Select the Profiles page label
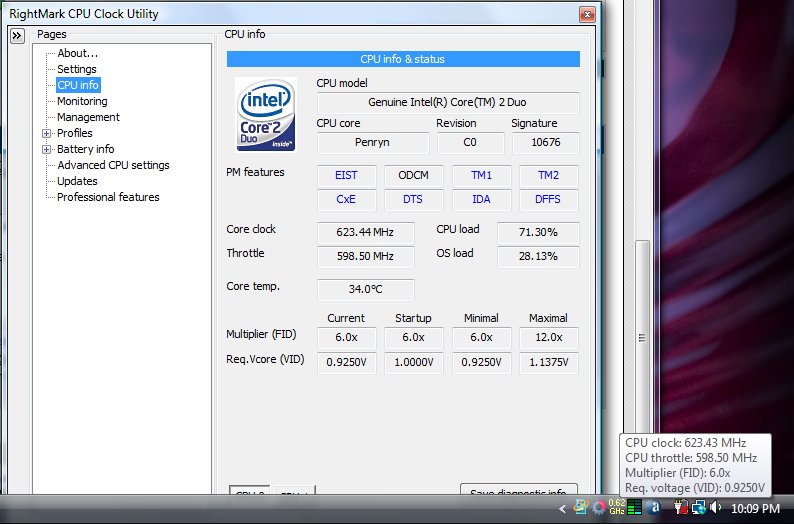Image resolution: width=794 pixels, height=524 pixels. click(74, 133)
